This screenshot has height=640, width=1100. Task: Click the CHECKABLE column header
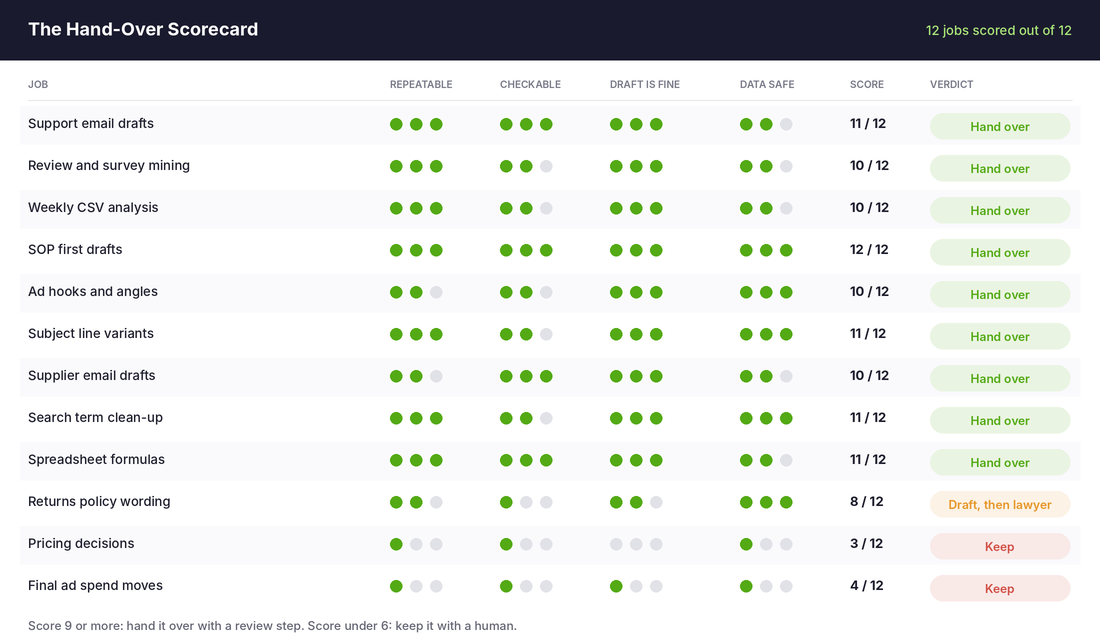pos(530,84)
